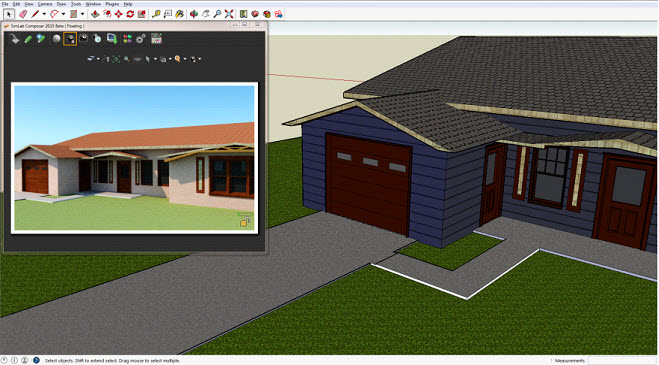Open the arc tool dropdown arrow
Screen dimensions: 659x365
click(63, 14)
